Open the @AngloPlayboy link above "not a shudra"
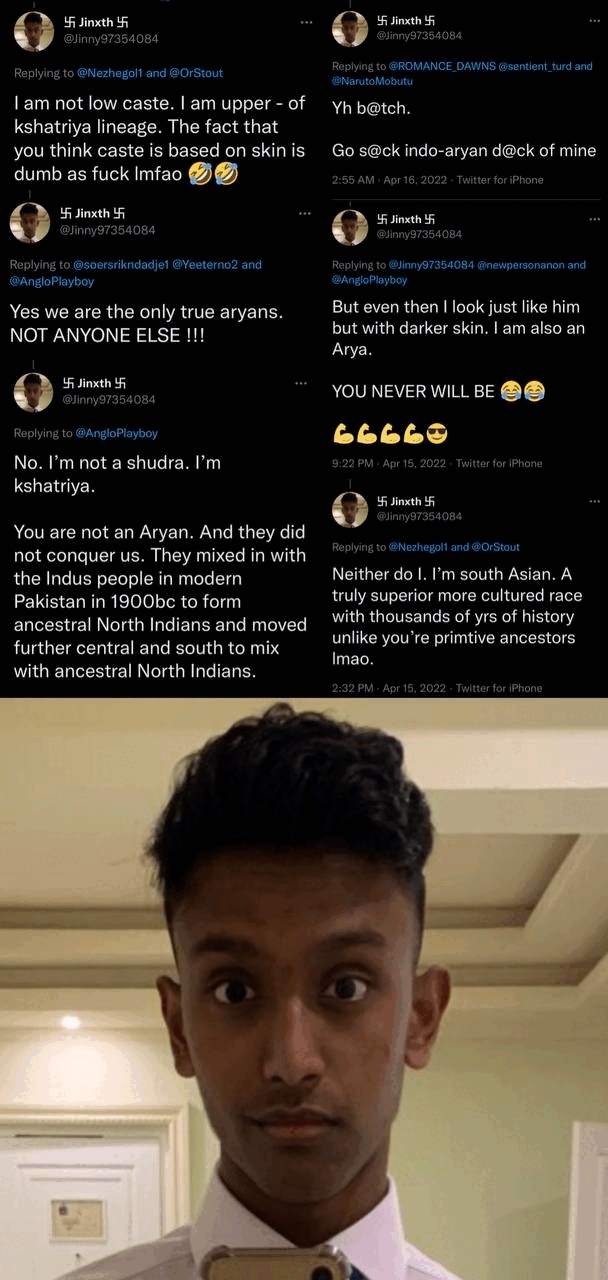The height and width of the screenshot is (1280, 608). pos(116,433)
